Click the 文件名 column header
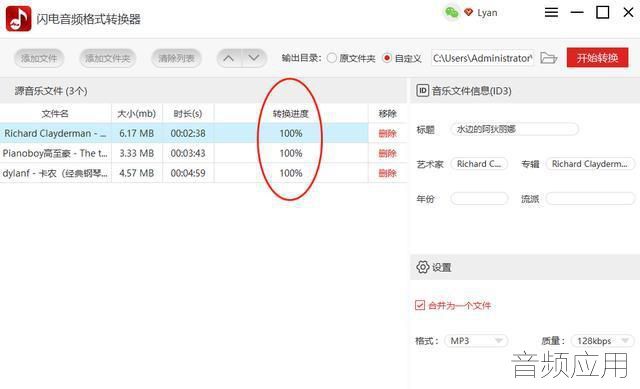Viewport: 640px width, 389px height. (x=55, y=113)
